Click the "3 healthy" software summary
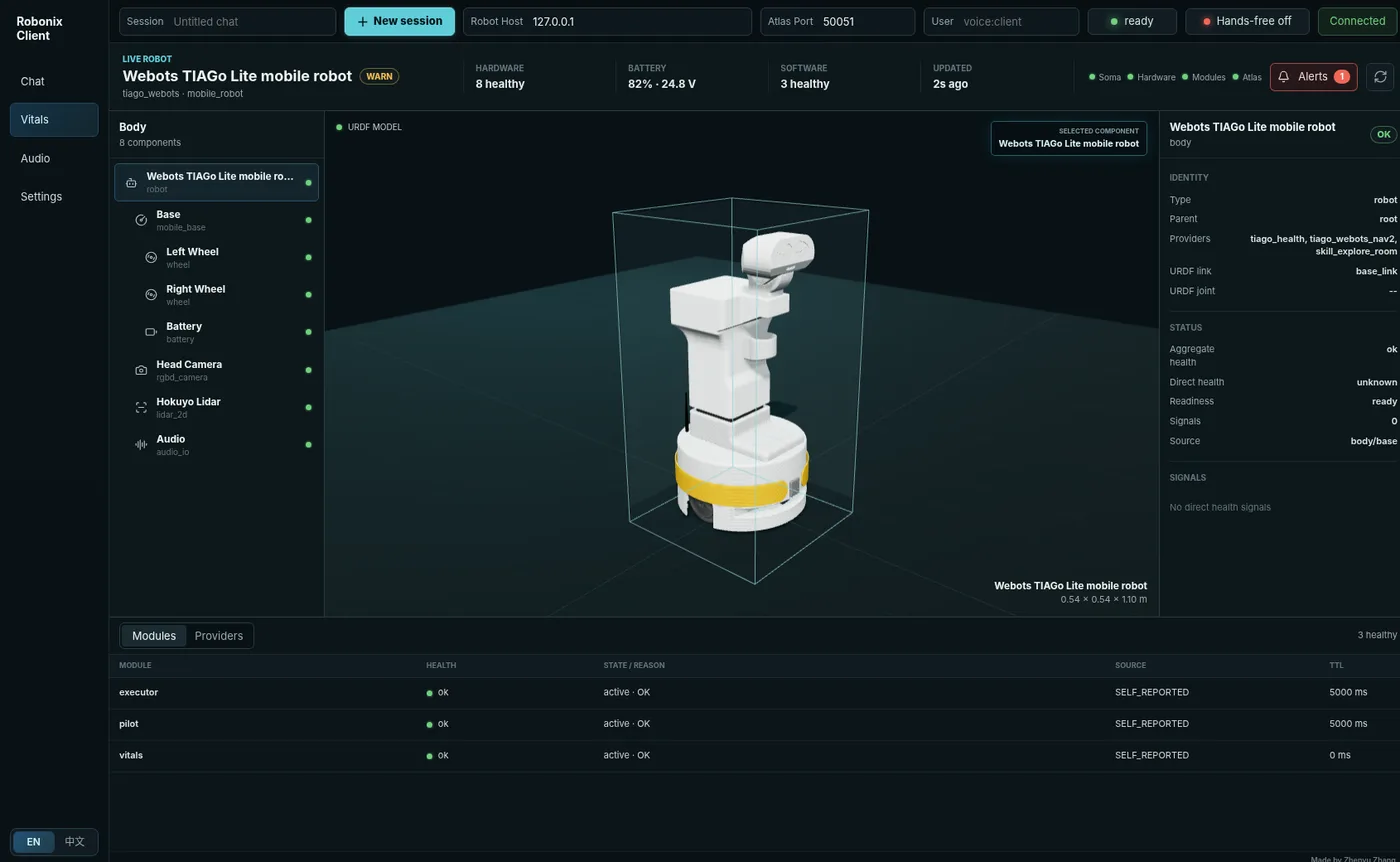 pos(805,84)
